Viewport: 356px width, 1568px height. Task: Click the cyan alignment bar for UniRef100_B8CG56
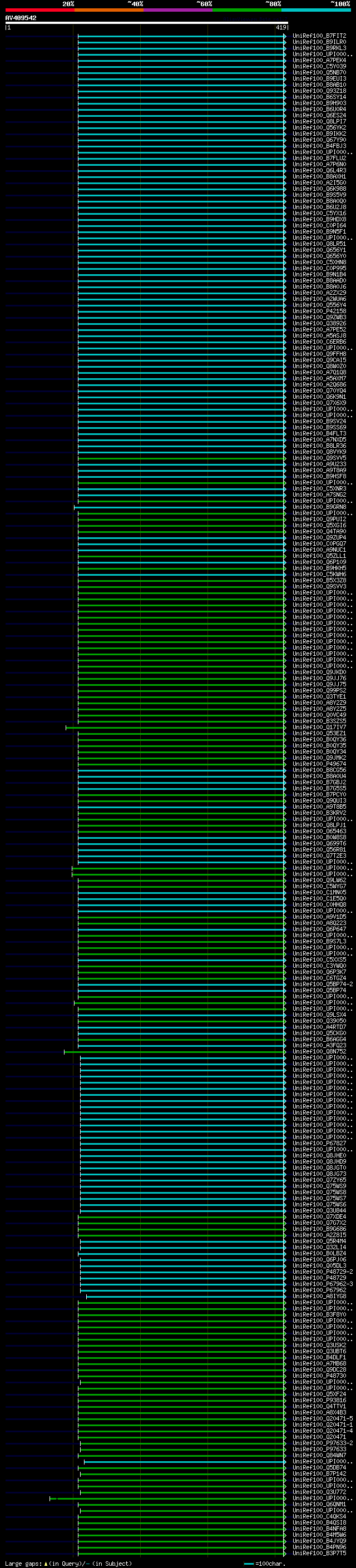coord(181,770)
